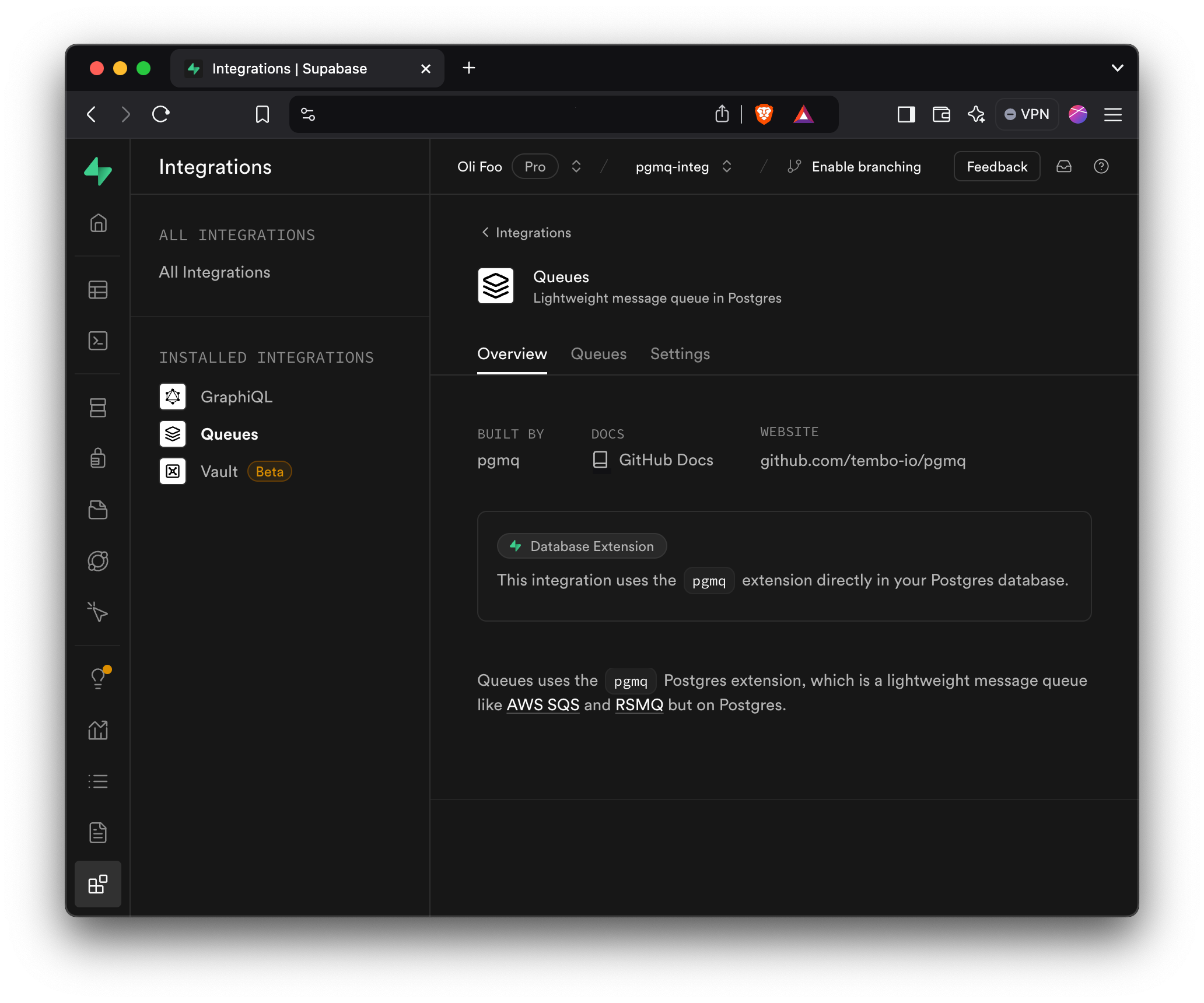
Task: Toggle the browser sidebar panel icon
Action: [x=906, y=114]
